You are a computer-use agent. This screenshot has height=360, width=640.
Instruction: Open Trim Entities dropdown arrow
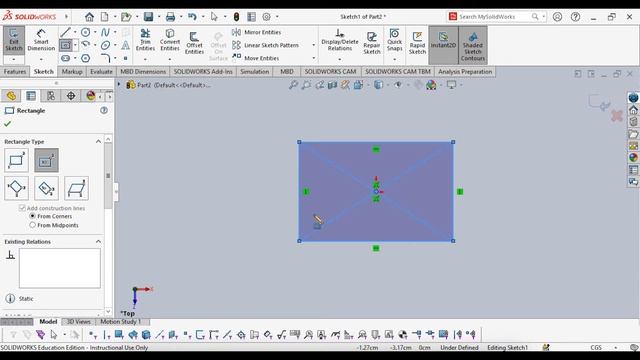tap(145, 59)
